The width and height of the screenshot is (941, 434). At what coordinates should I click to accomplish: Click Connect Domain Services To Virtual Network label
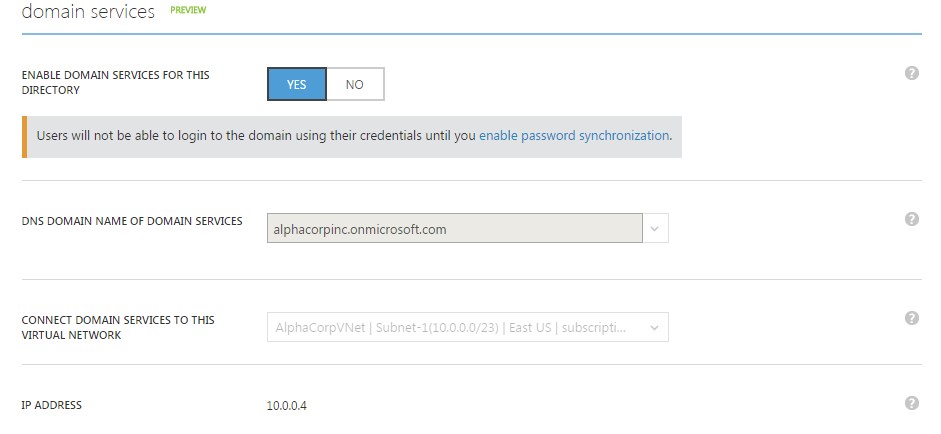pyautogui.click(x=118, y=328)
